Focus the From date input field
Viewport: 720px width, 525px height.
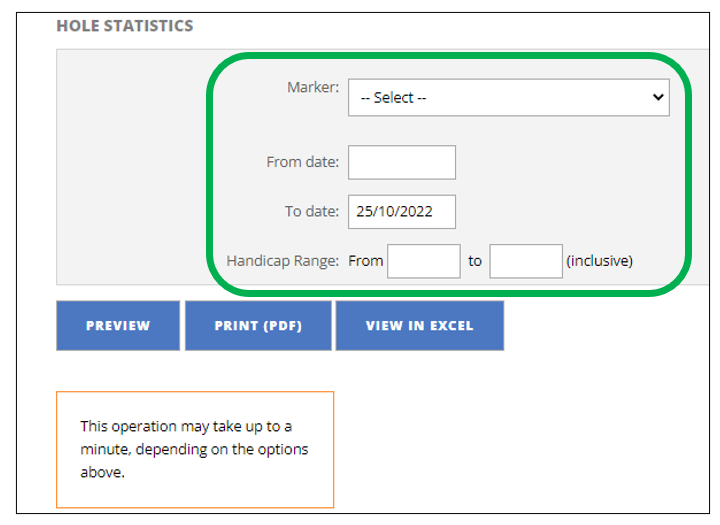tap(401, 162)
